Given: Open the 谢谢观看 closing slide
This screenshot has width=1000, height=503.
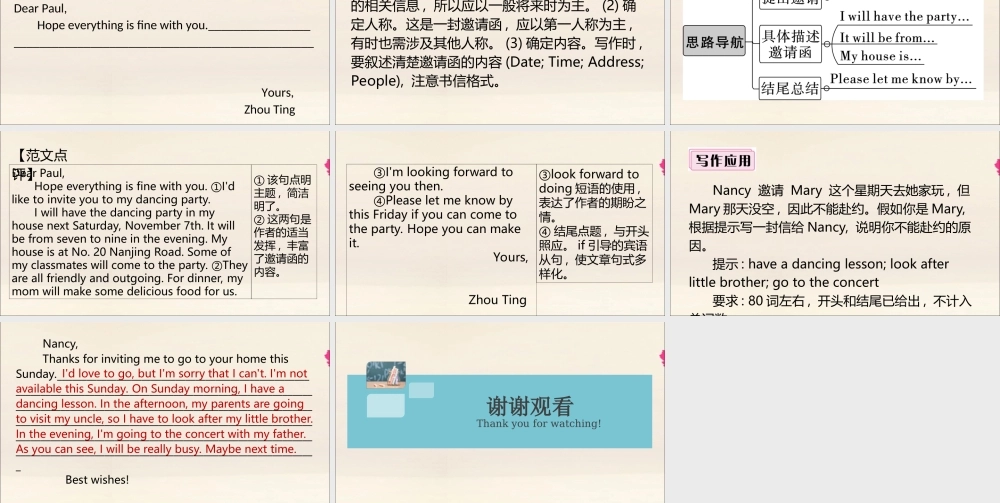Looking at the screenshot, I should [499, 412].
